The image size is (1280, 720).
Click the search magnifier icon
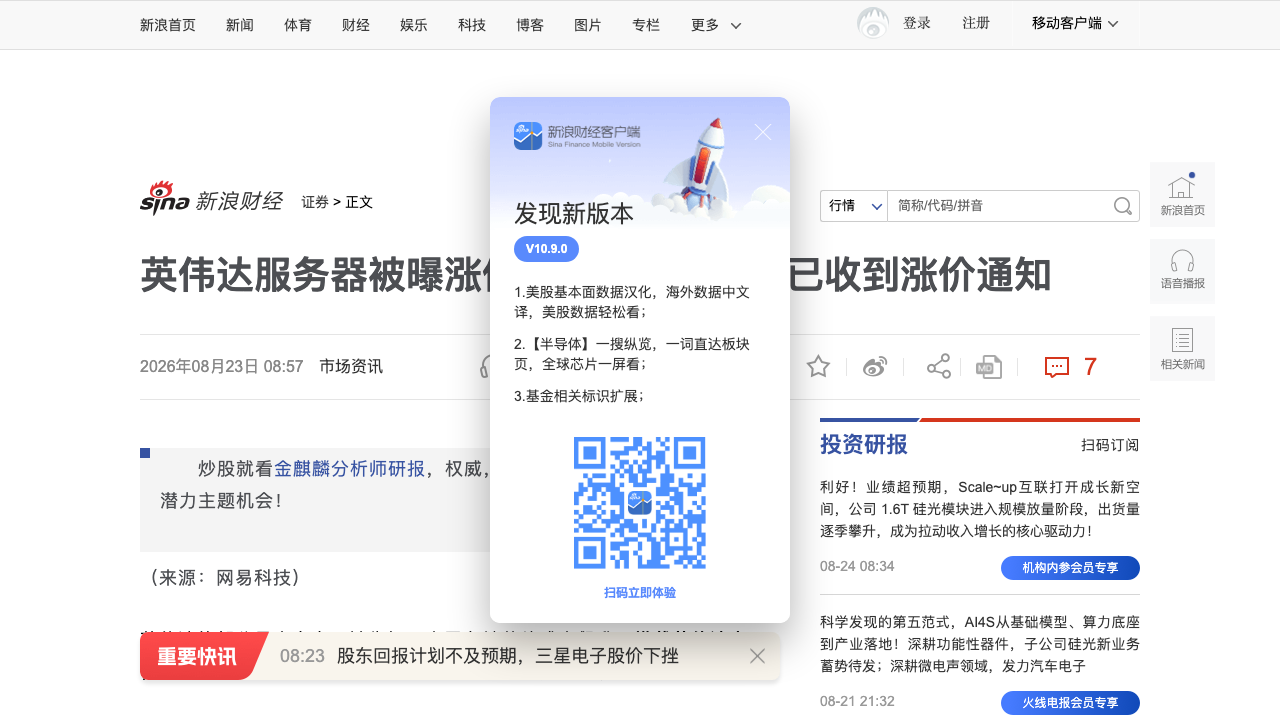pos(1123,206)
